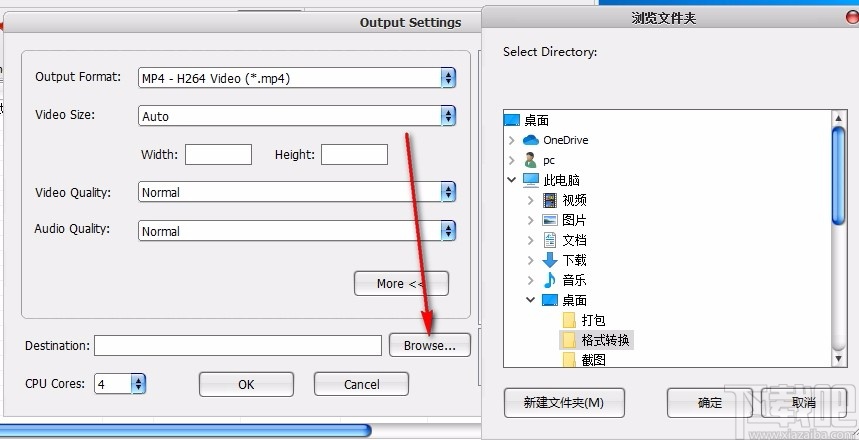The width and height of the screenshot is (859, 440).
Task: Click the pc user icon
Action: pyautogui.click(x=530, y=160)
